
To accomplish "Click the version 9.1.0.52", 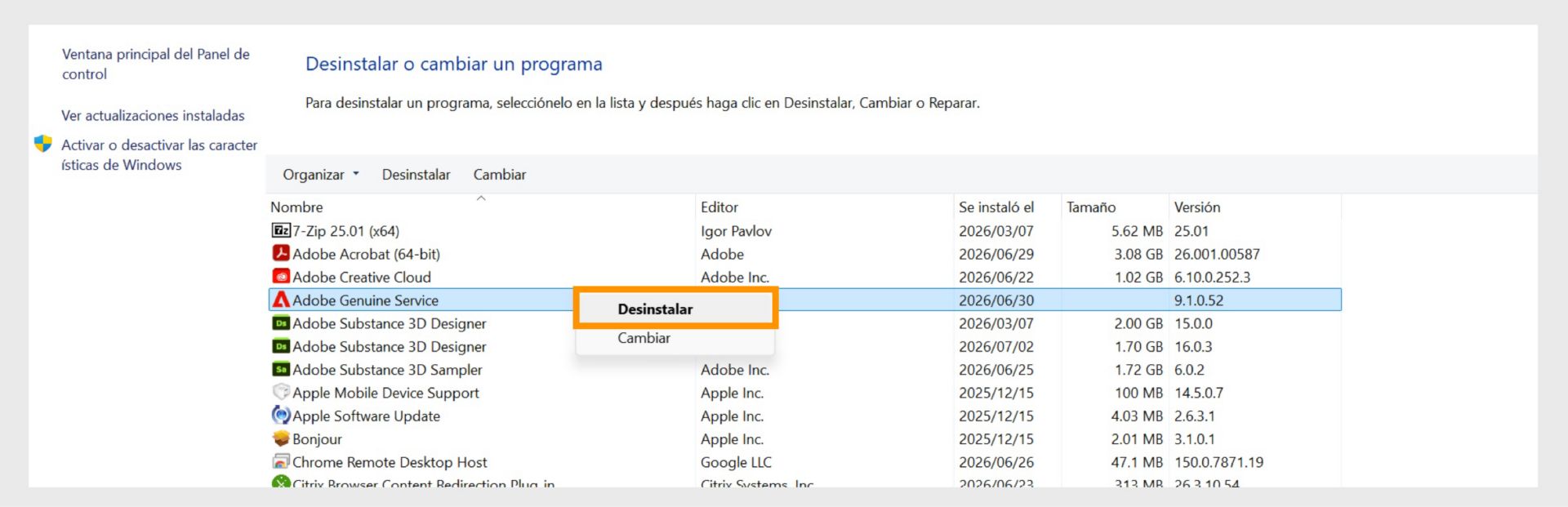I will point(1199,300).
